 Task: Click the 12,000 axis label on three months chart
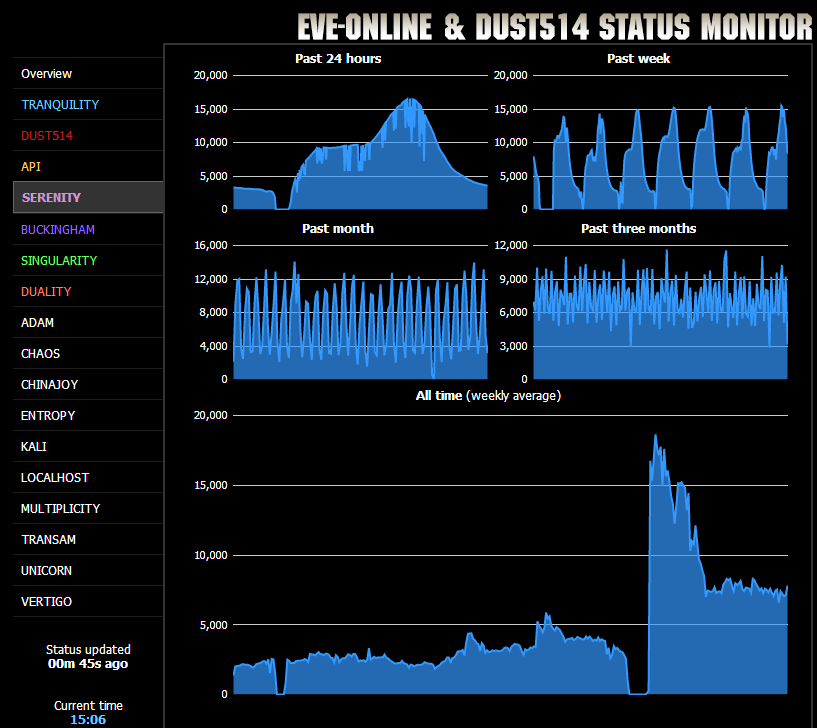[511, 245]
